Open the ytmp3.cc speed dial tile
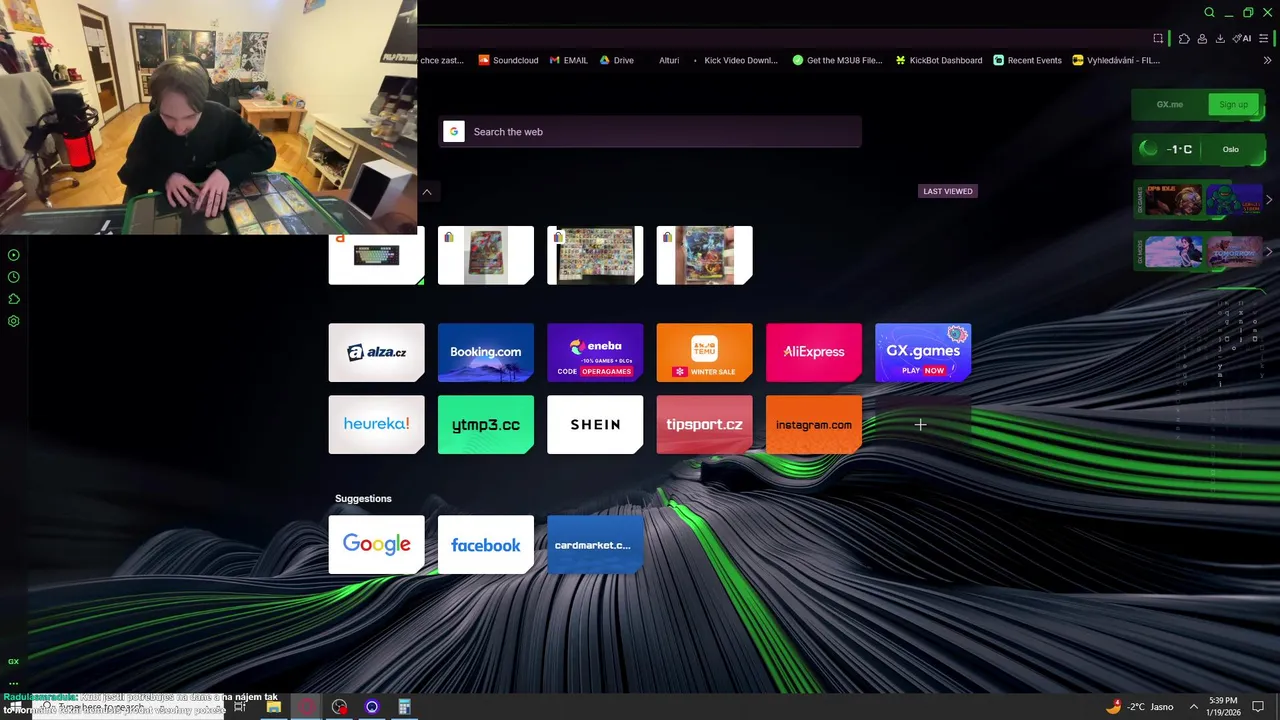 (485, 424)
